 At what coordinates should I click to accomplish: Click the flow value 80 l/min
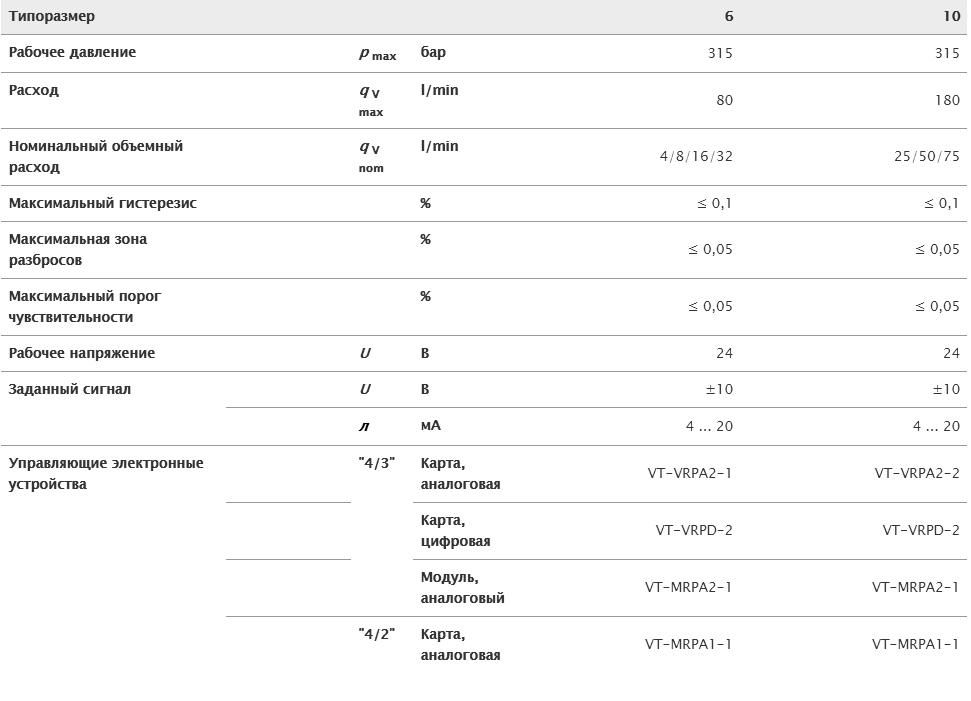tap(724, 100)
